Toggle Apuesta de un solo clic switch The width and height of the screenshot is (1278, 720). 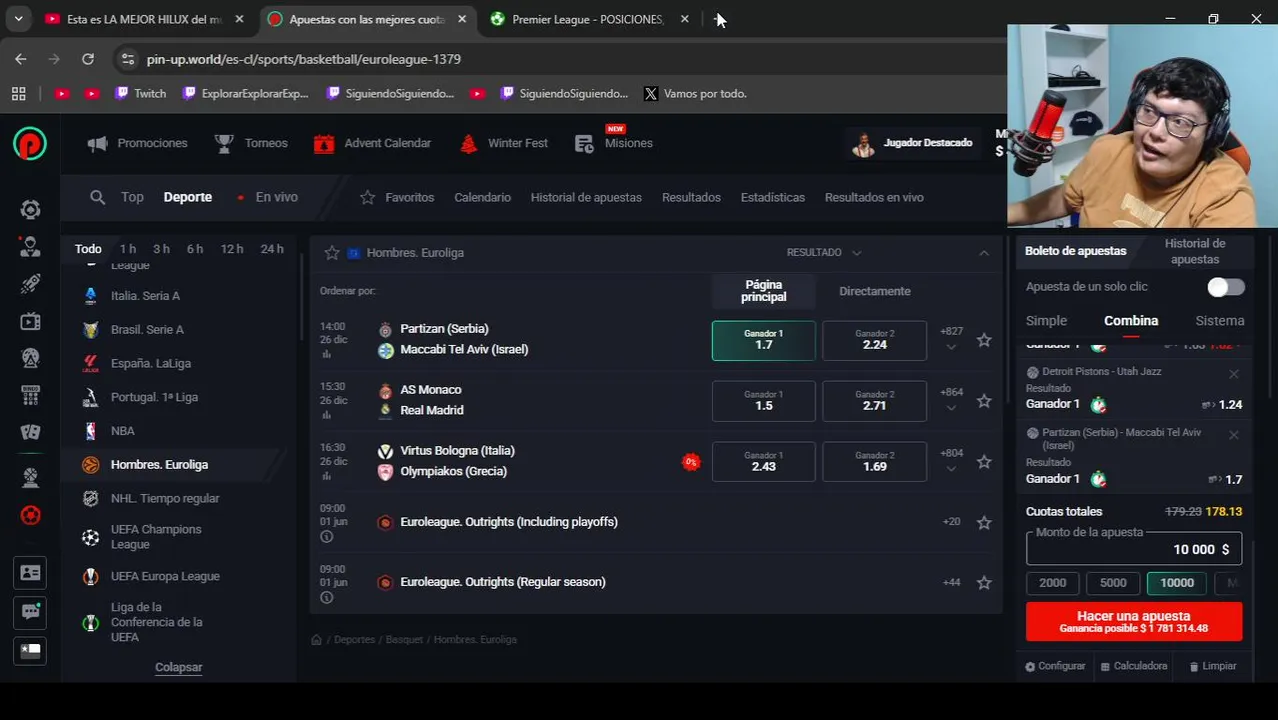[x=1225, y=287]
